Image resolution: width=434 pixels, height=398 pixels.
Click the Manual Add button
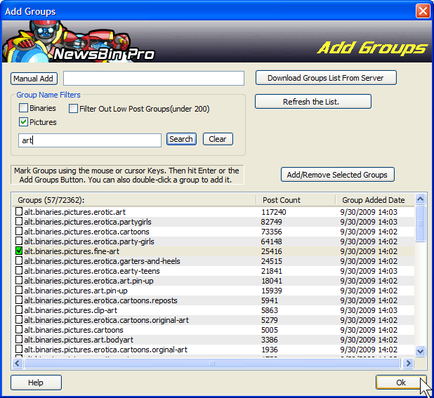(34, 79)
